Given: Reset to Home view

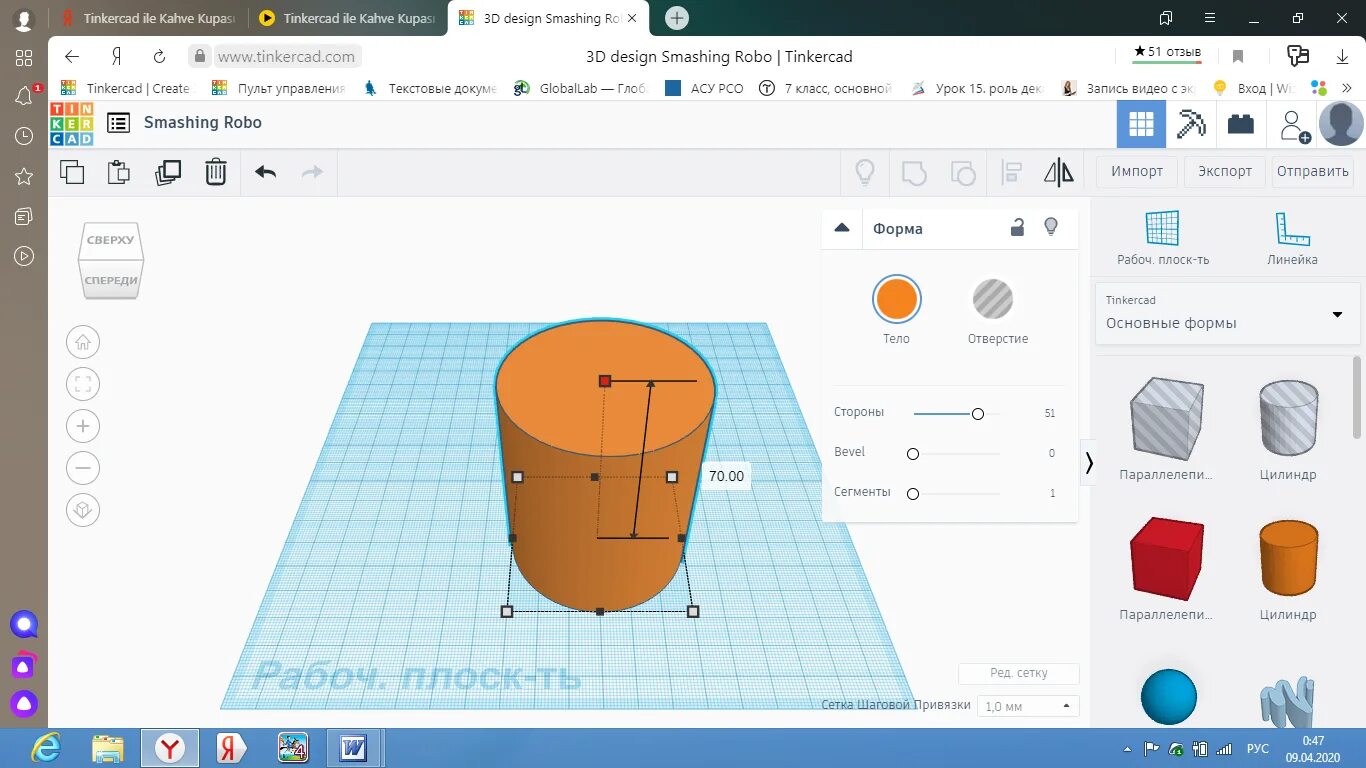Looking at the screenshot, I should pos(83,343).
